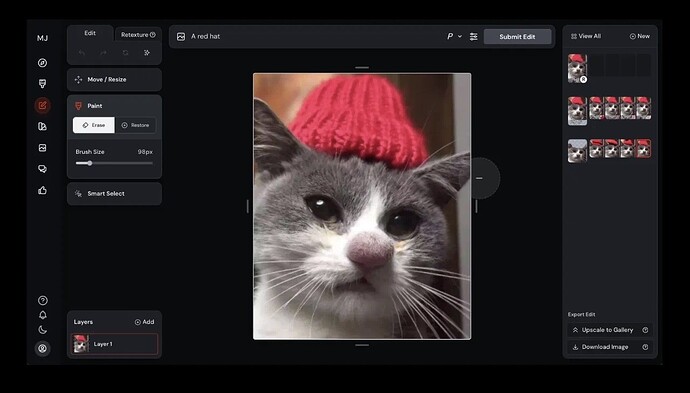Click View All in history panel
Viewport: 690px width, 393px height.
point(586,36)
